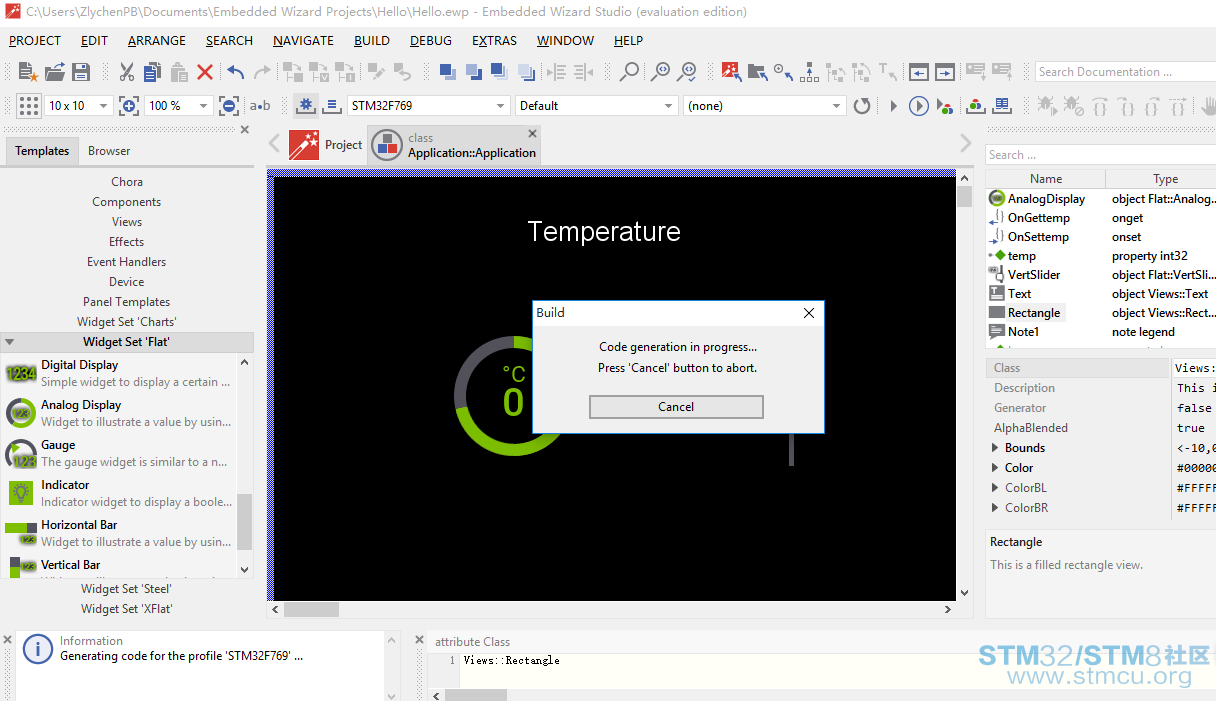Click the red Delete X icon
Viewport: 1216px width, 701px height.
pos(205,72)
